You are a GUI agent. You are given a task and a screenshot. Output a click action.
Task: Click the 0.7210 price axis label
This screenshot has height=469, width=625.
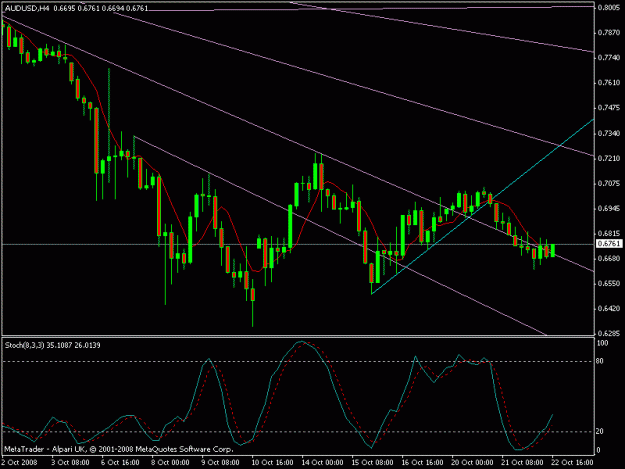click(609, 159)
